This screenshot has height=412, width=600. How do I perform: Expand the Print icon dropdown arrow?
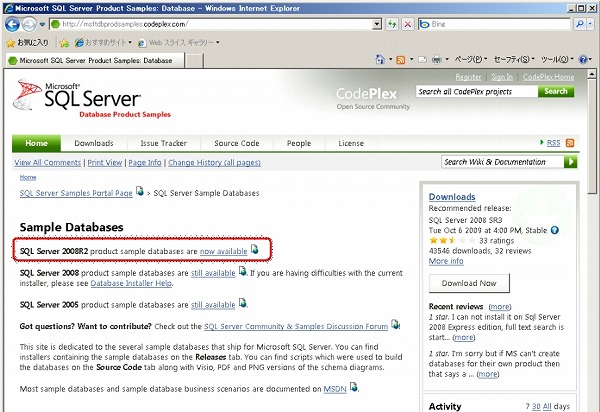pos(447,59)
